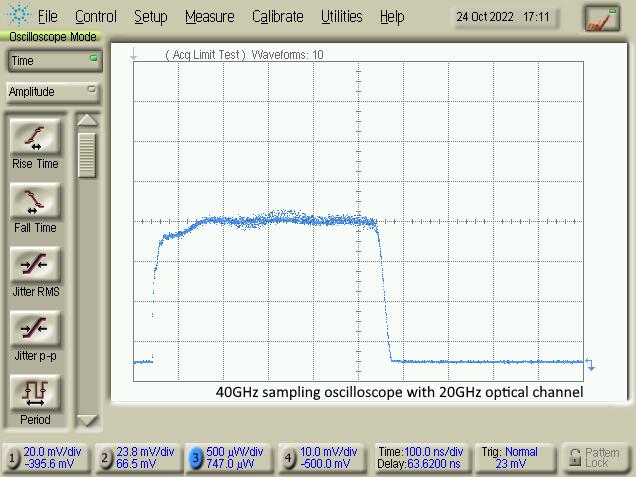Open the Measure menu
Viewport: 636px width, 477px height.
pos(209,17)
